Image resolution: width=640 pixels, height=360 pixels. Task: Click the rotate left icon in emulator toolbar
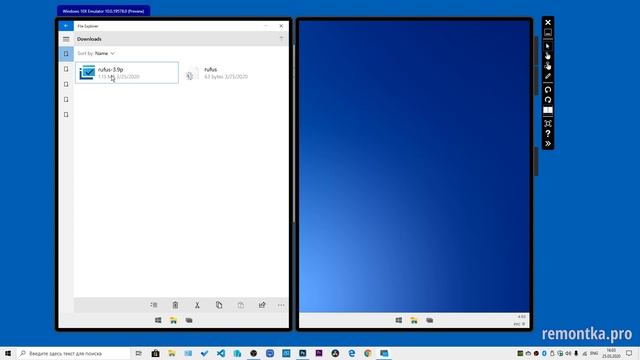[548, 90]
